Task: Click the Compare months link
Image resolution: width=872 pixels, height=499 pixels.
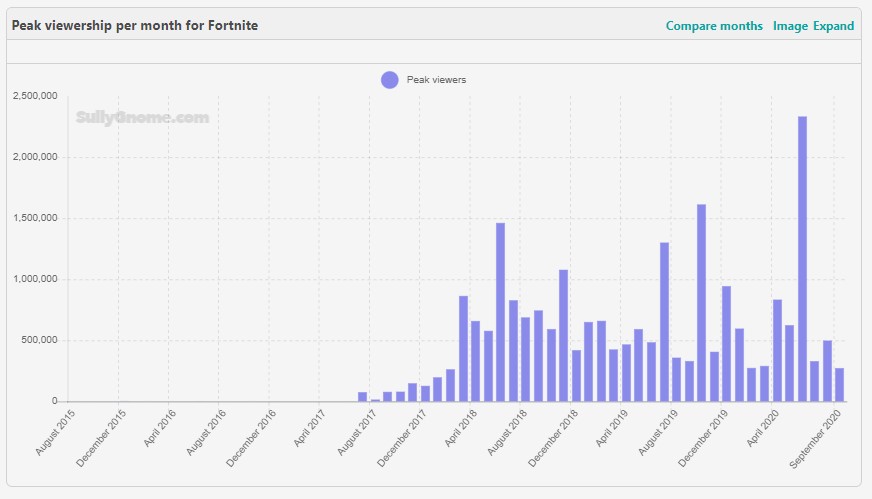Action: (714, 26)
